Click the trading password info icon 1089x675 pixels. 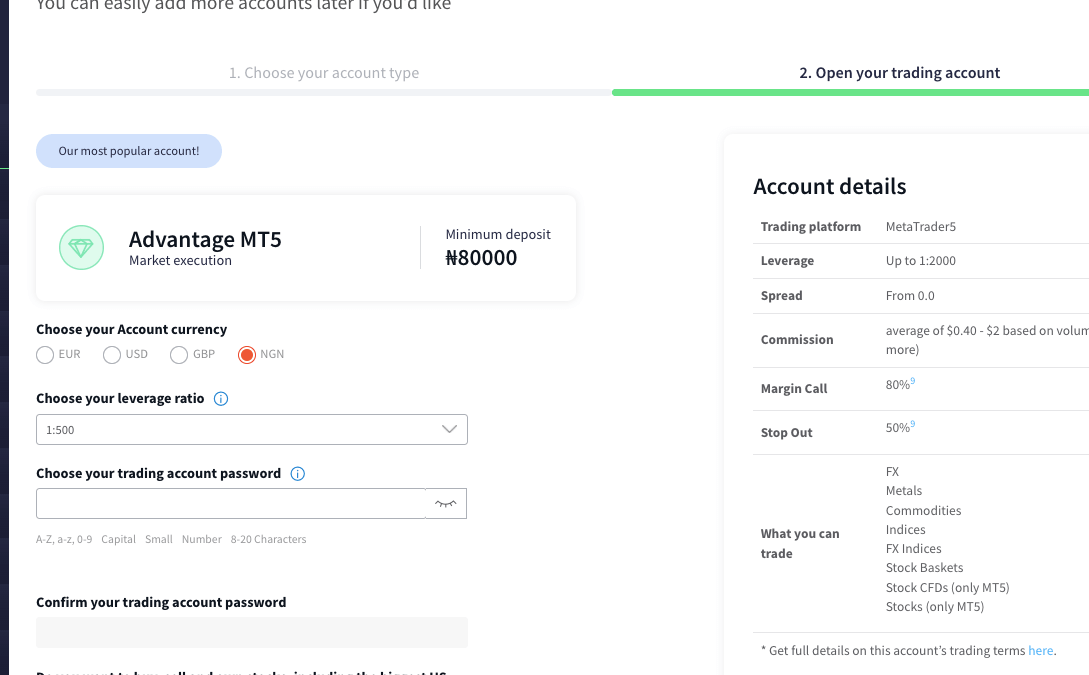[x=297, y=474]
